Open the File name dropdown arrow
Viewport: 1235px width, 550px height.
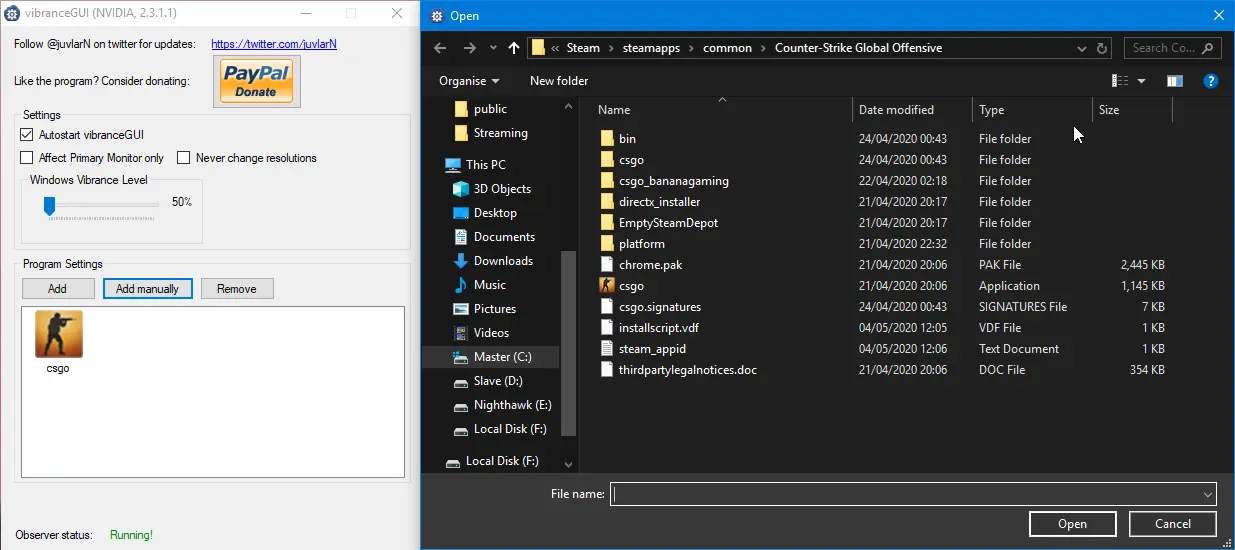tap(1208, 494)
